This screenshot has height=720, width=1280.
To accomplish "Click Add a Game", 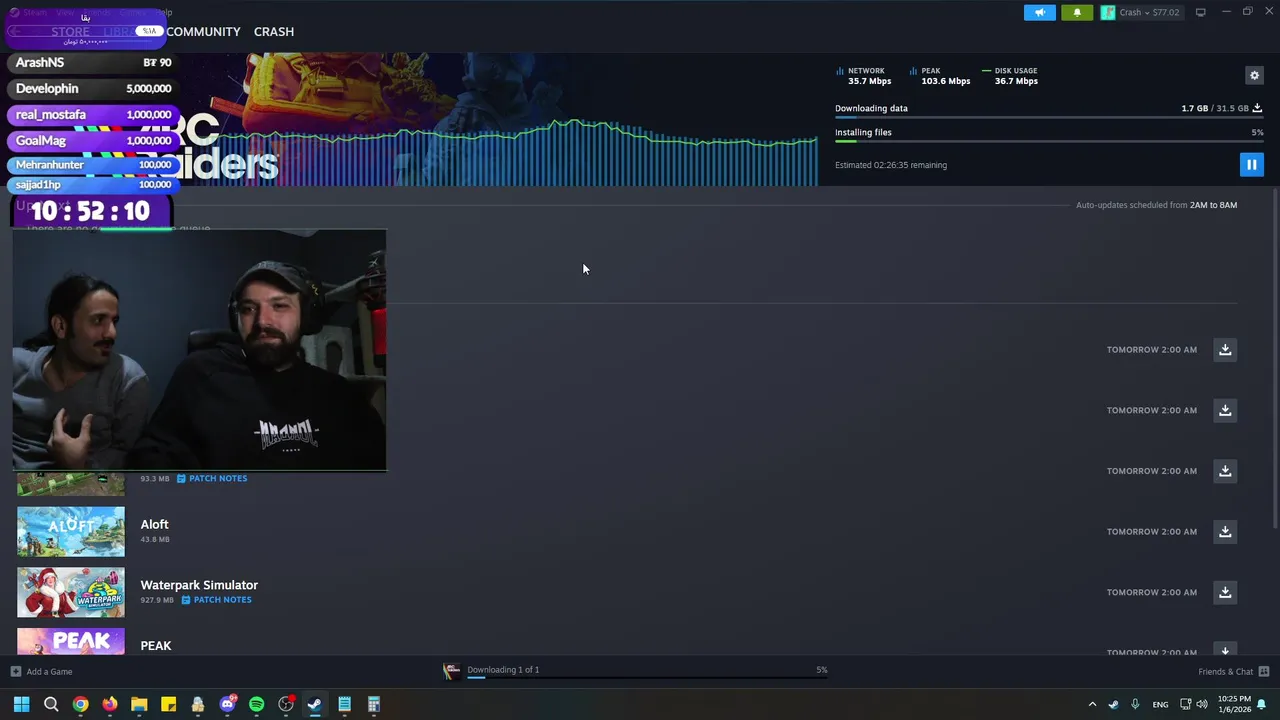I will 49,672.
